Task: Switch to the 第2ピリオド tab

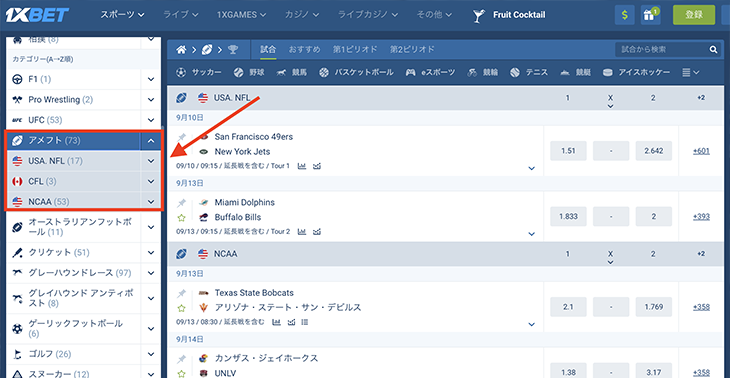Action: pyautogui.click(x=412, y=49)
